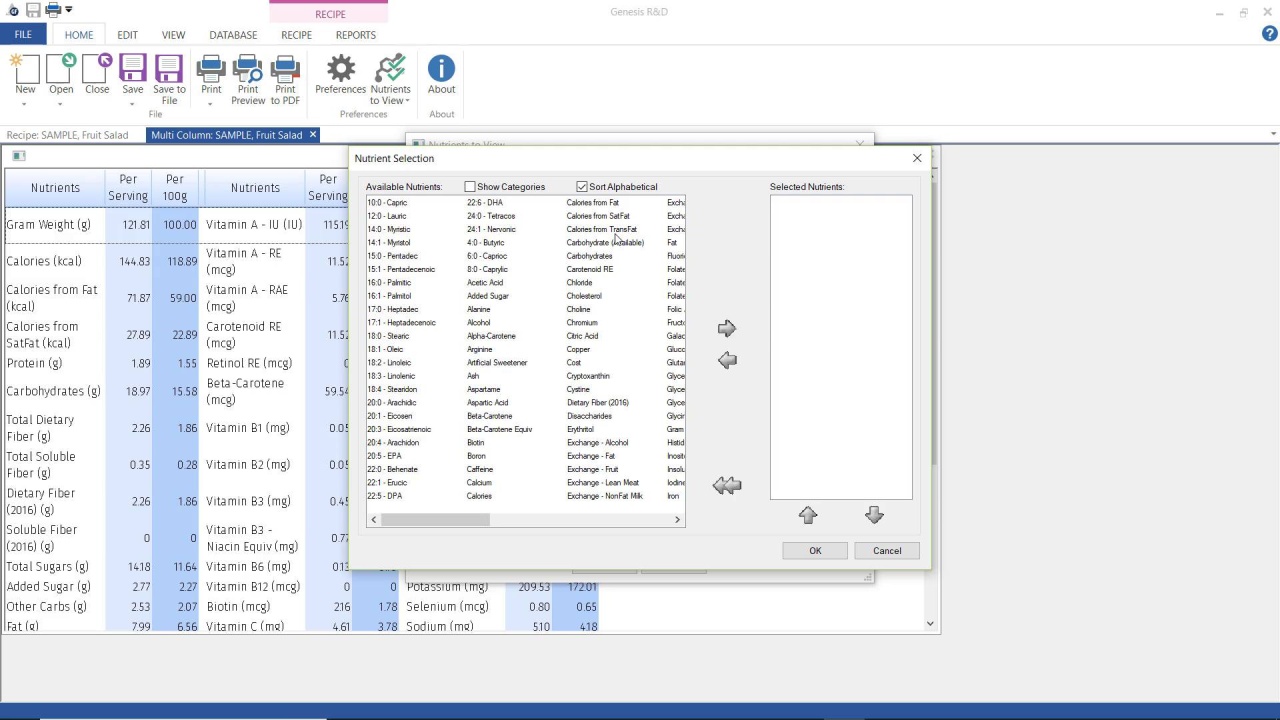Open the Nutrients to View dropdown
The height and width of the screenshot is (720, 1280).
(x=407, y=100)
